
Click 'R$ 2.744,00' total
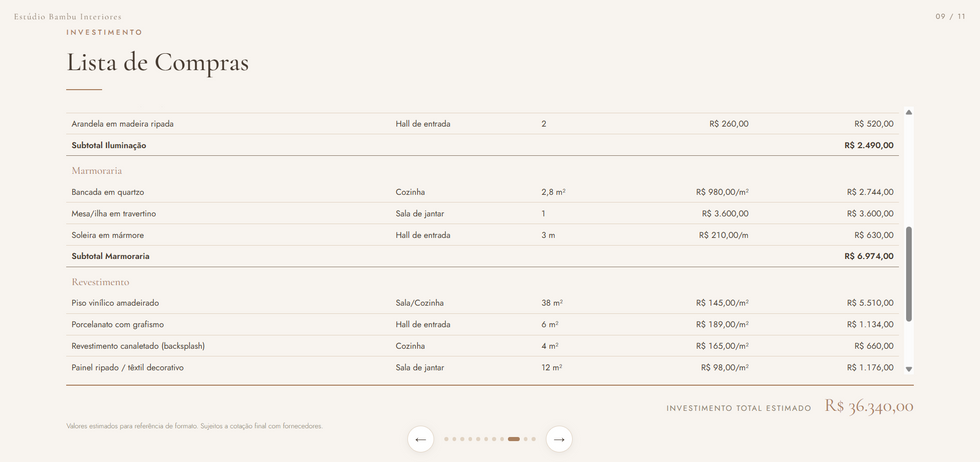(x=870, y=192)
